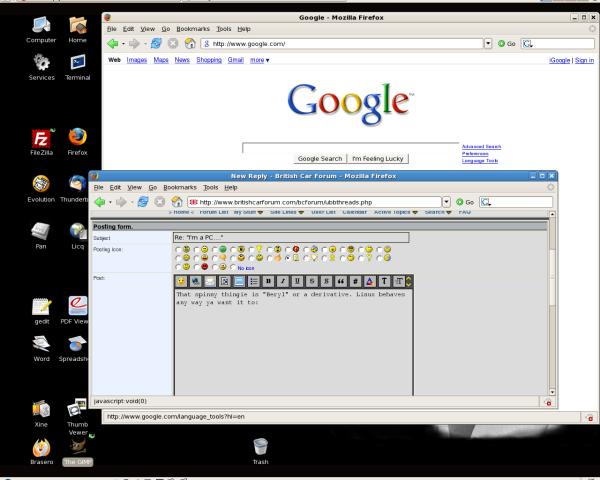Expand URL history dropdown in Google window
600x480 pixels.
(x=488, y=44)
